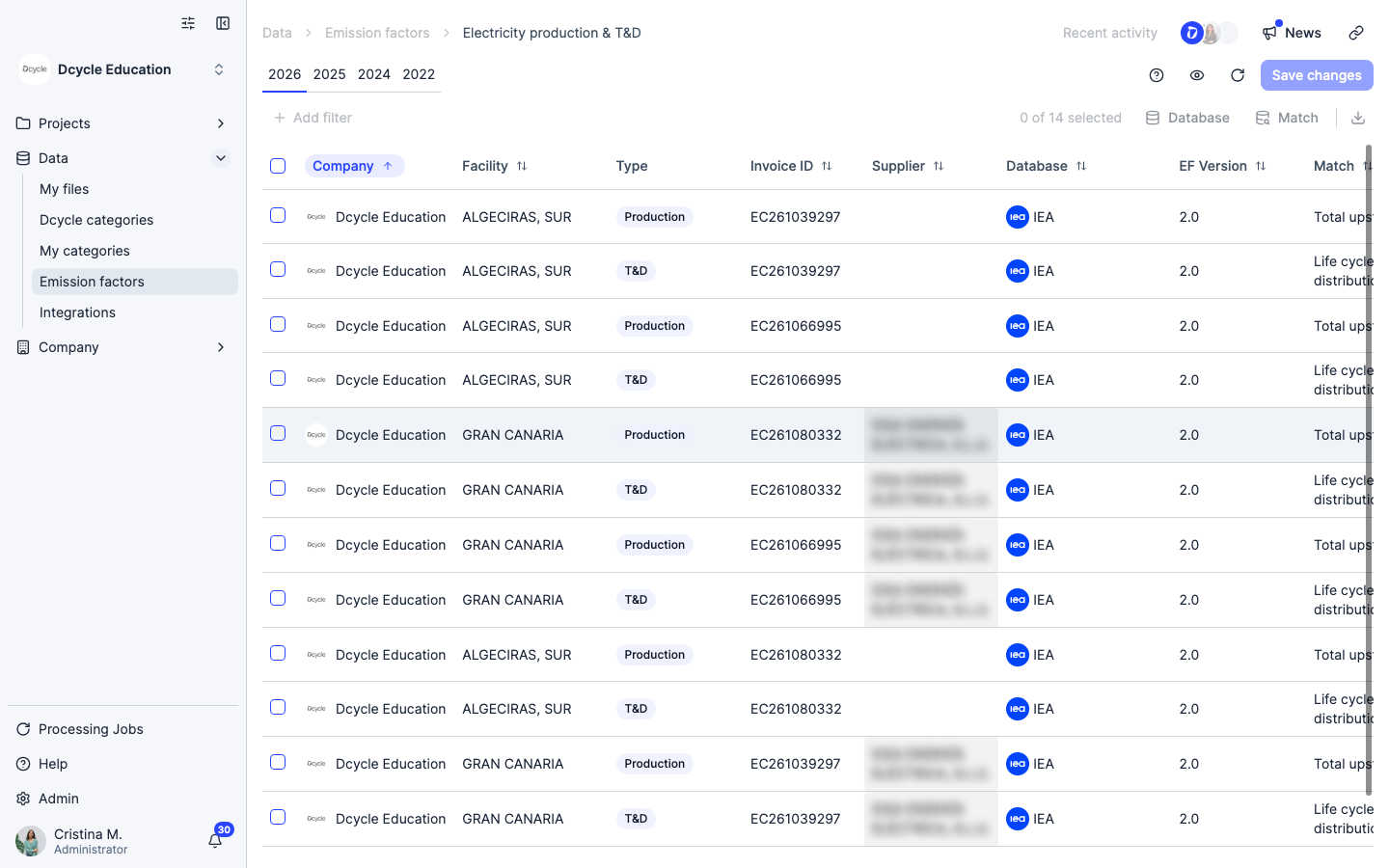Click the Database toolbar button
Screen dimensions: 1389x868
(x=1187, y=118)
